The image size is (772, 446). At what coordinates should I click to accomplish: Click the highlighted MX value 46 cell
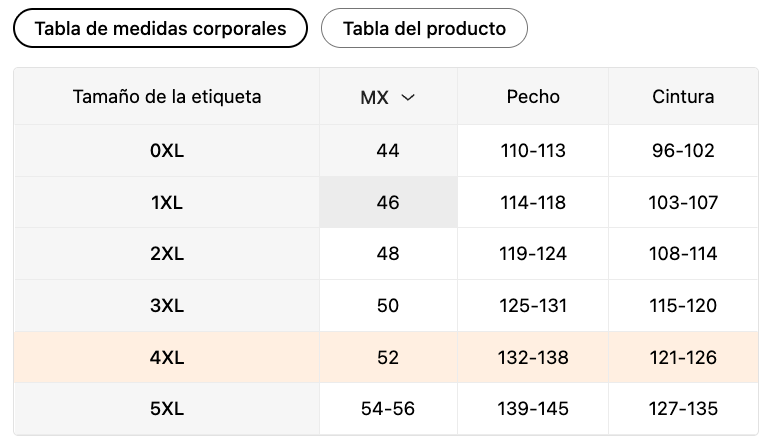[x=388, y=202]
